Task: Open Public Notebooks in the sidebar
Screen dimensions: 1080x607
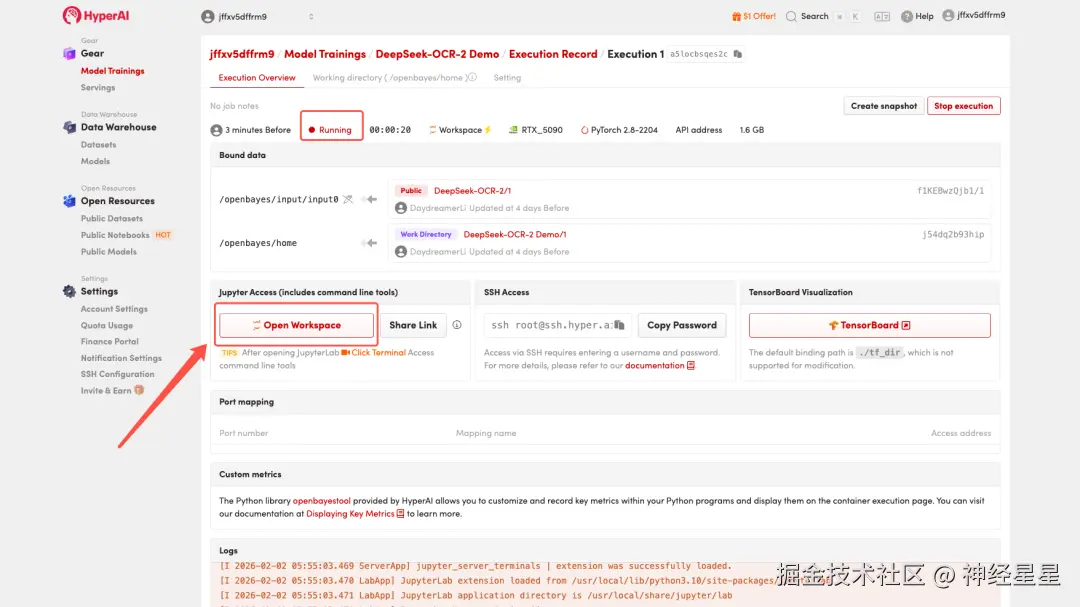Action: (115, 235)
